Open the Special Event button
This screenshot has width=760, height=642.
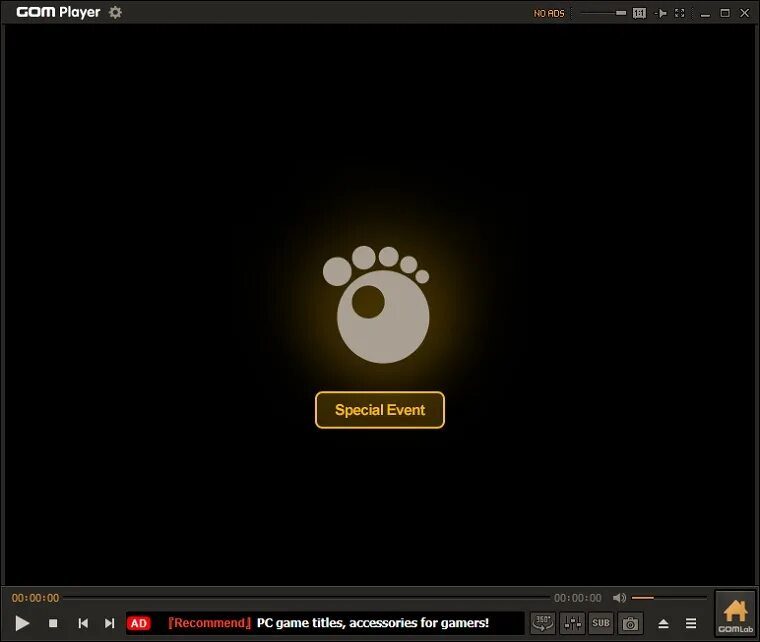[380, 410]
